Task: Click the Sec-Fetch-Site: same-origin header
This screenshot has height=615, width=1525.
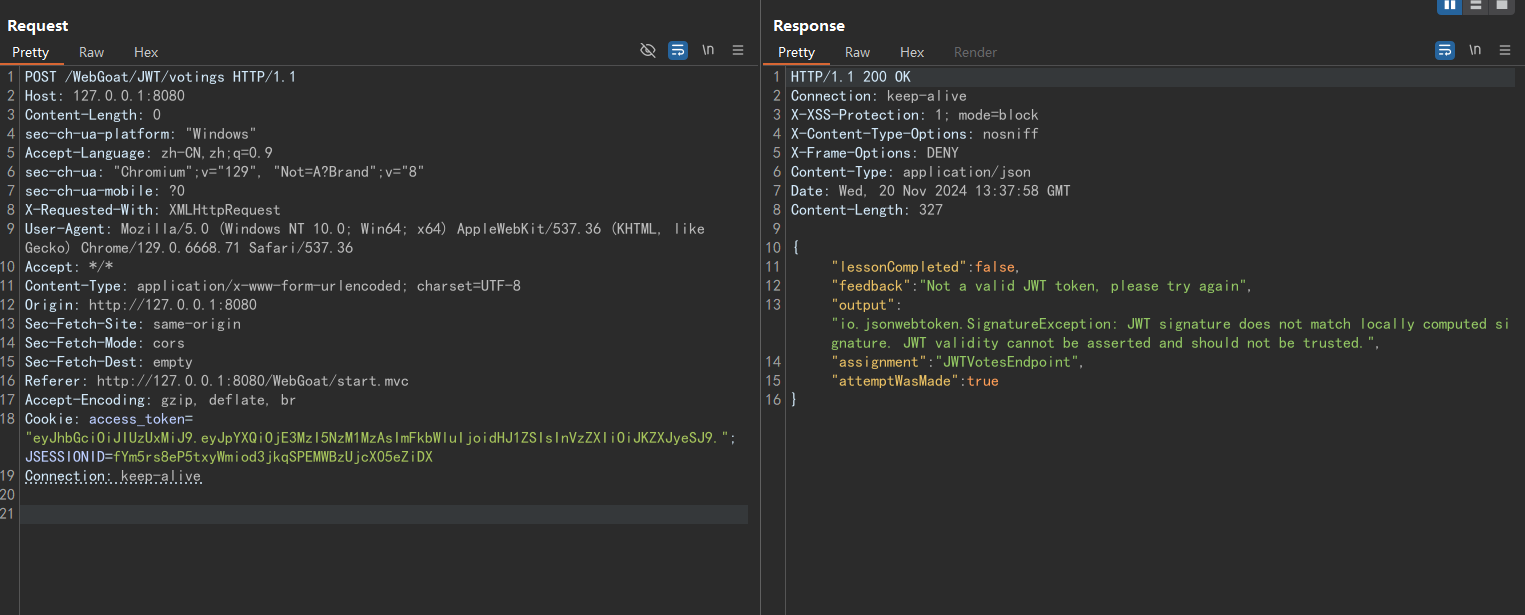Action: (133, 324)
